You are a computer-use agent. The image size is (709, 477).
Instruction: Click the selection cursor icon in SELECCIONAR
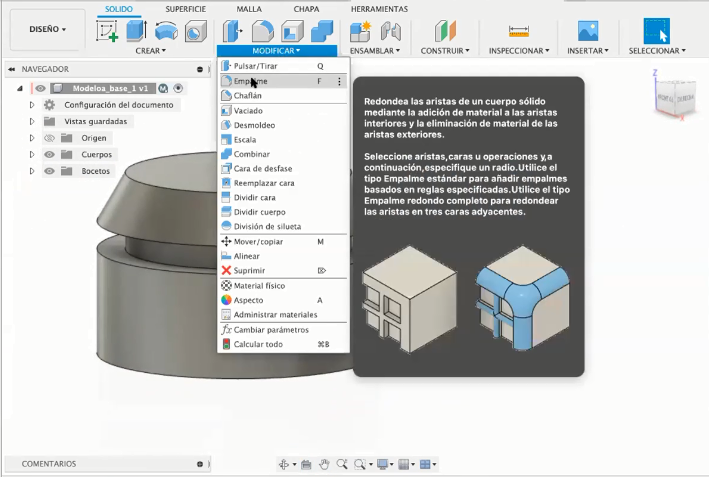pos(656,31)
